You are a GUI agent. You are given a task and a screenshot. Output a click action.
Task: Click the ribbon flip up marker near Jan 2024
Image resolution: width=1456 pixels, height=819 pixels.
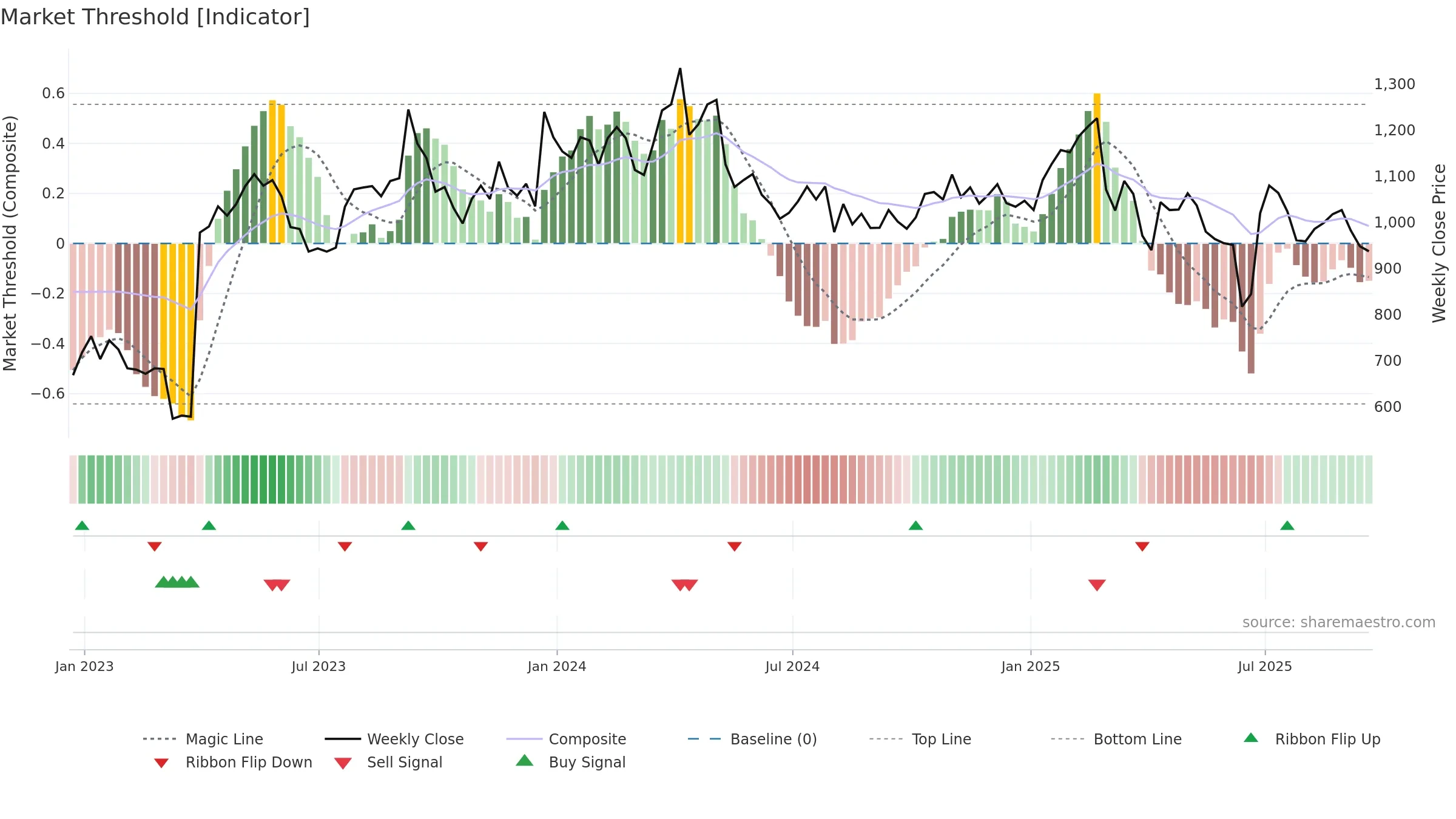(562, 525)
